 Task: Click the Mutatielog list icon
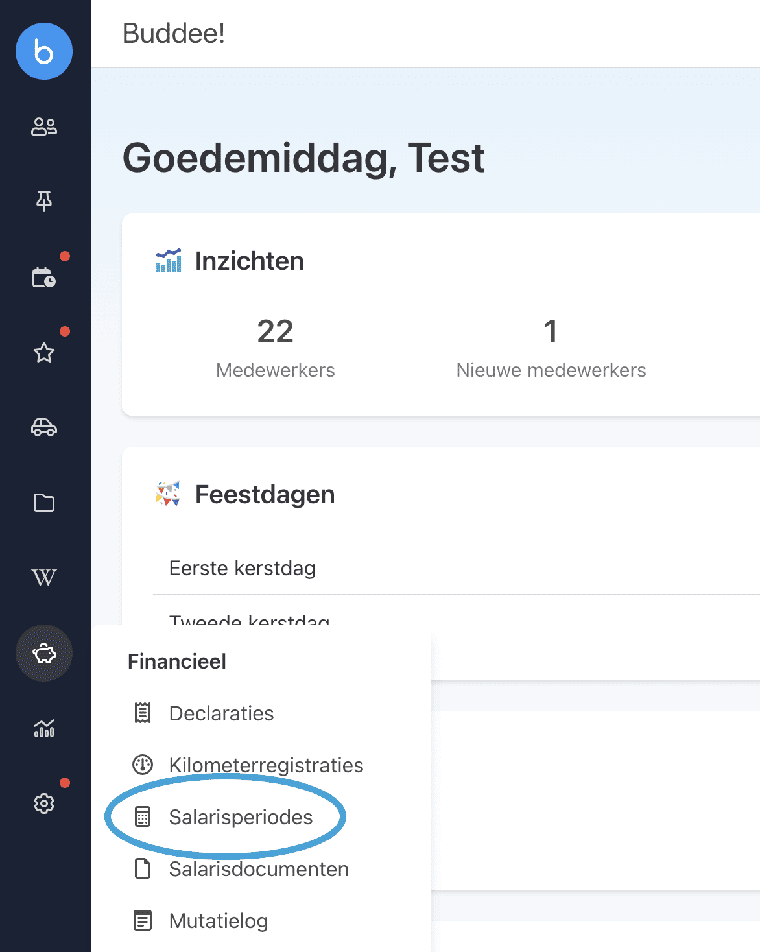coord(143,921)
